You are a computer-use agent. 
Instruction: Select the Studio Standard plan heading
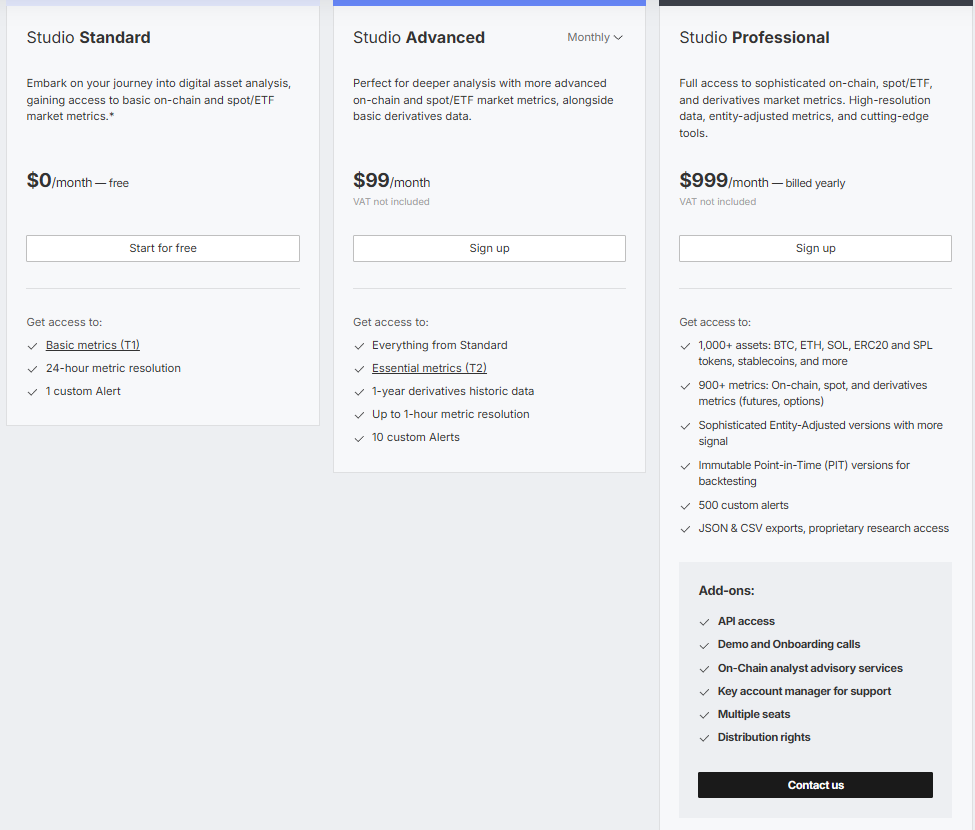(x=88, y=38)
